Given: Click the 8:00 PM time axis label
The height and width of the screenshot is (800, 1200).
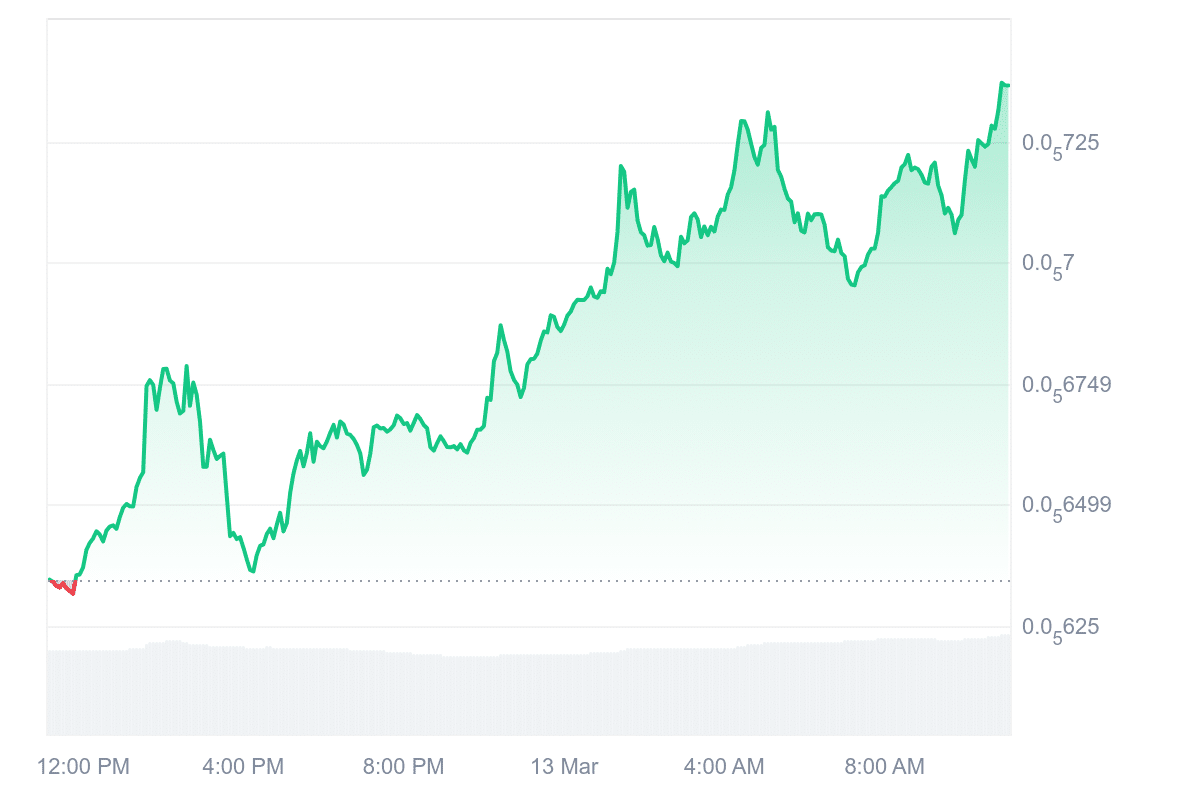Looking at the screenshot, I should [403, 767].
